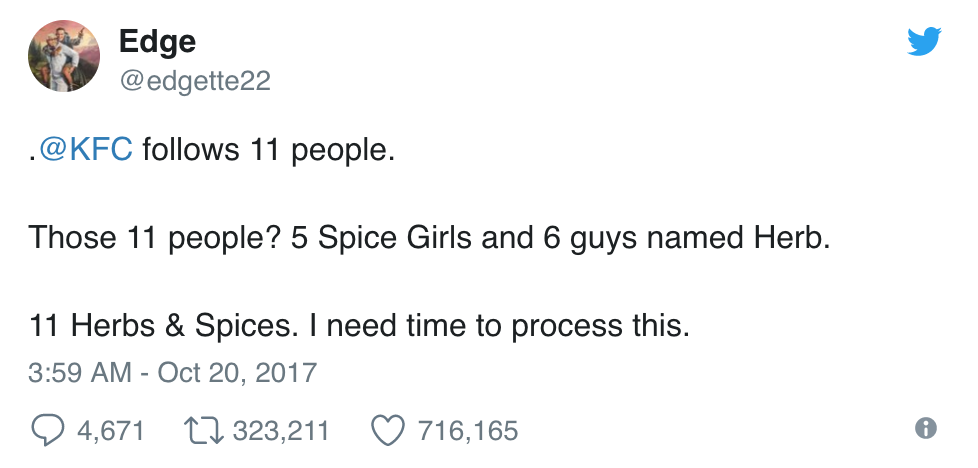Click the 323,211 retweets count

[280, 431]
